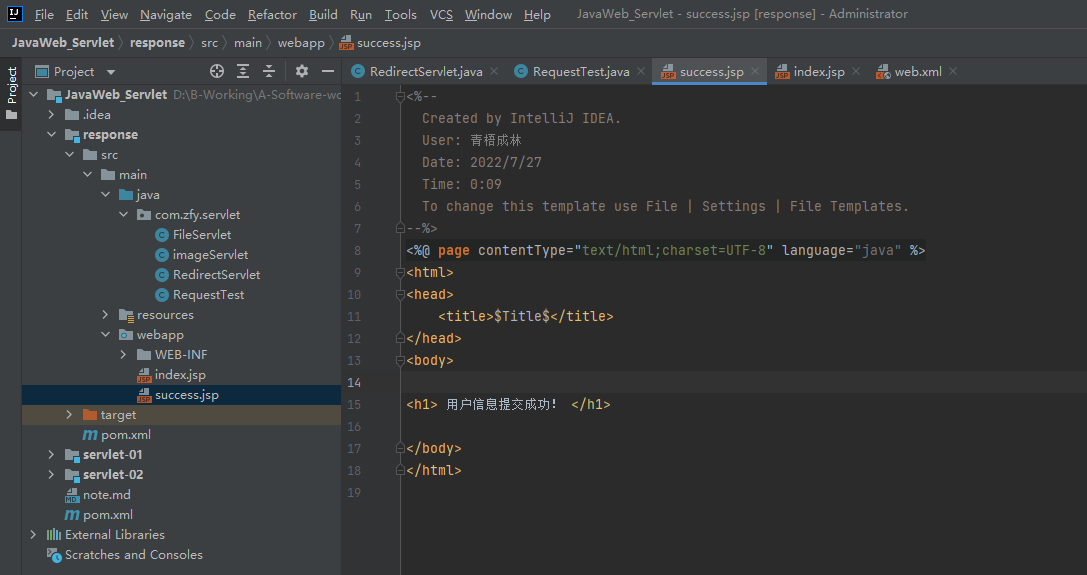Viewport: 1087px width, 575px height.
Task: Open the Project view dropdown
Action: point(111,72)
